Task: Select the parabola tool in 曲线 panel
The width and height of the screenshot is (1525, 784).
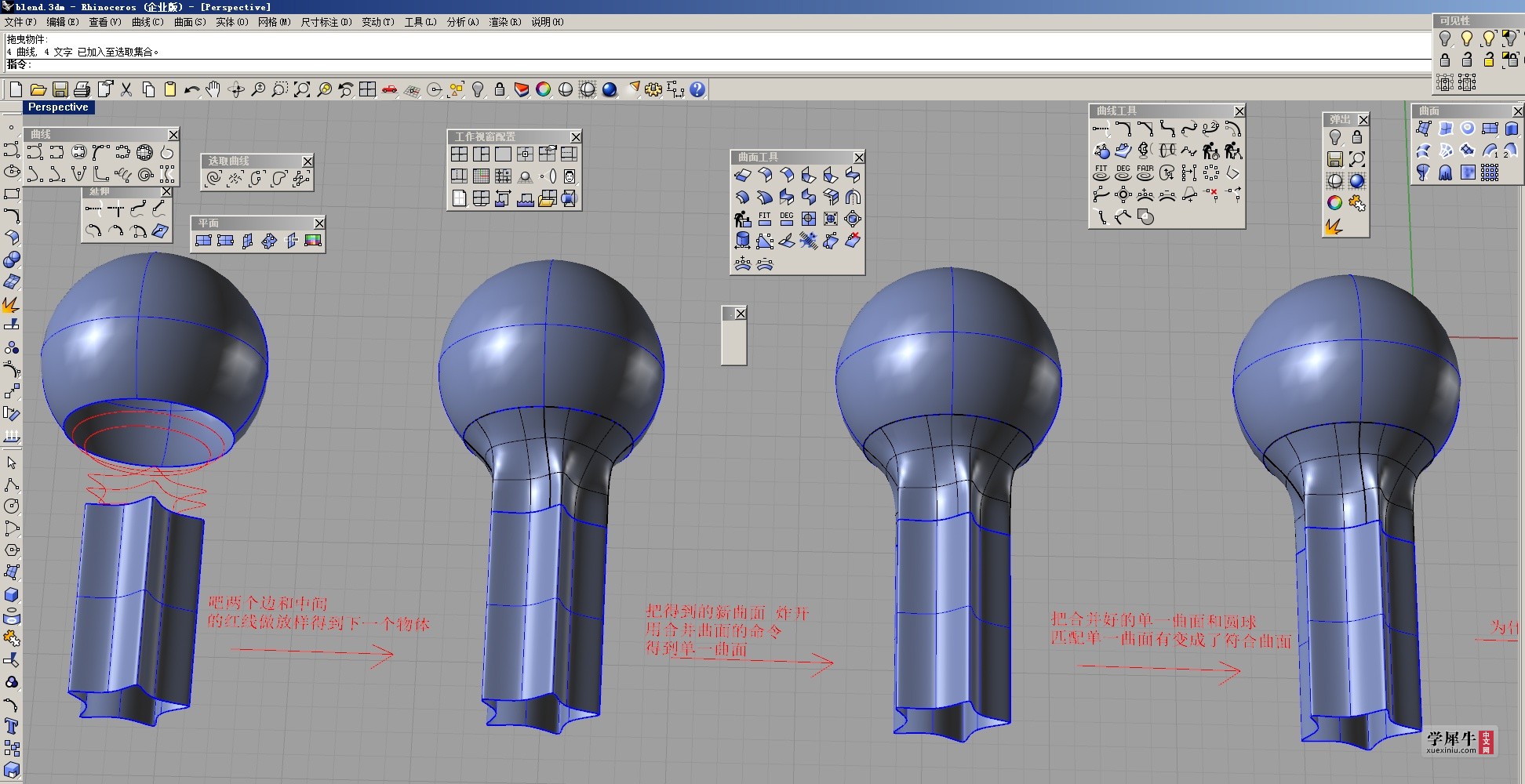Action: tap(78, 174)
